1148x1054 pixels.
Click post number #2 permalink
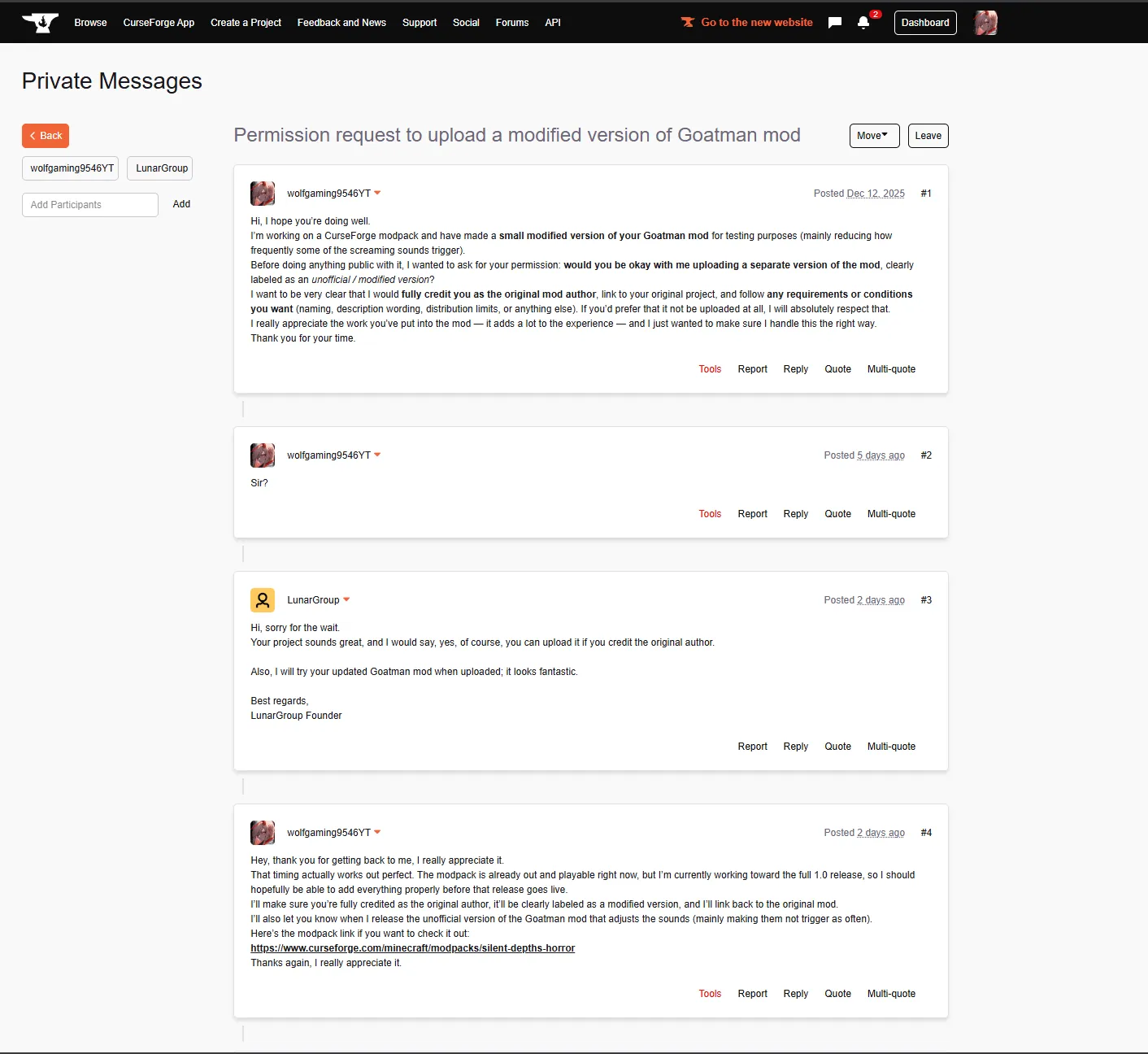pos(926,455)
